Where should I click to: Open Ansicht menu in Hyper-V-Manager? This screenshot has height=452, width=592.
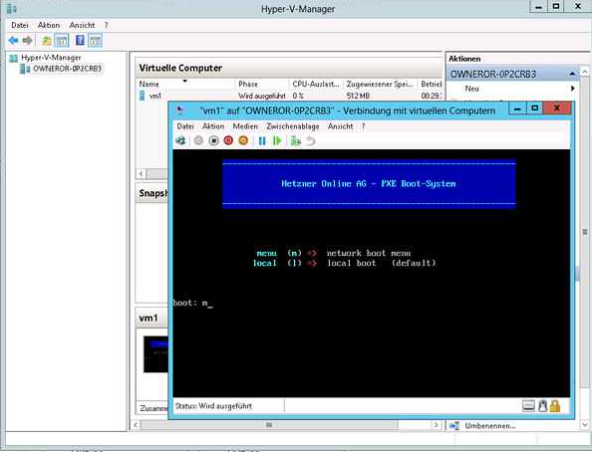tap(82, 25)
